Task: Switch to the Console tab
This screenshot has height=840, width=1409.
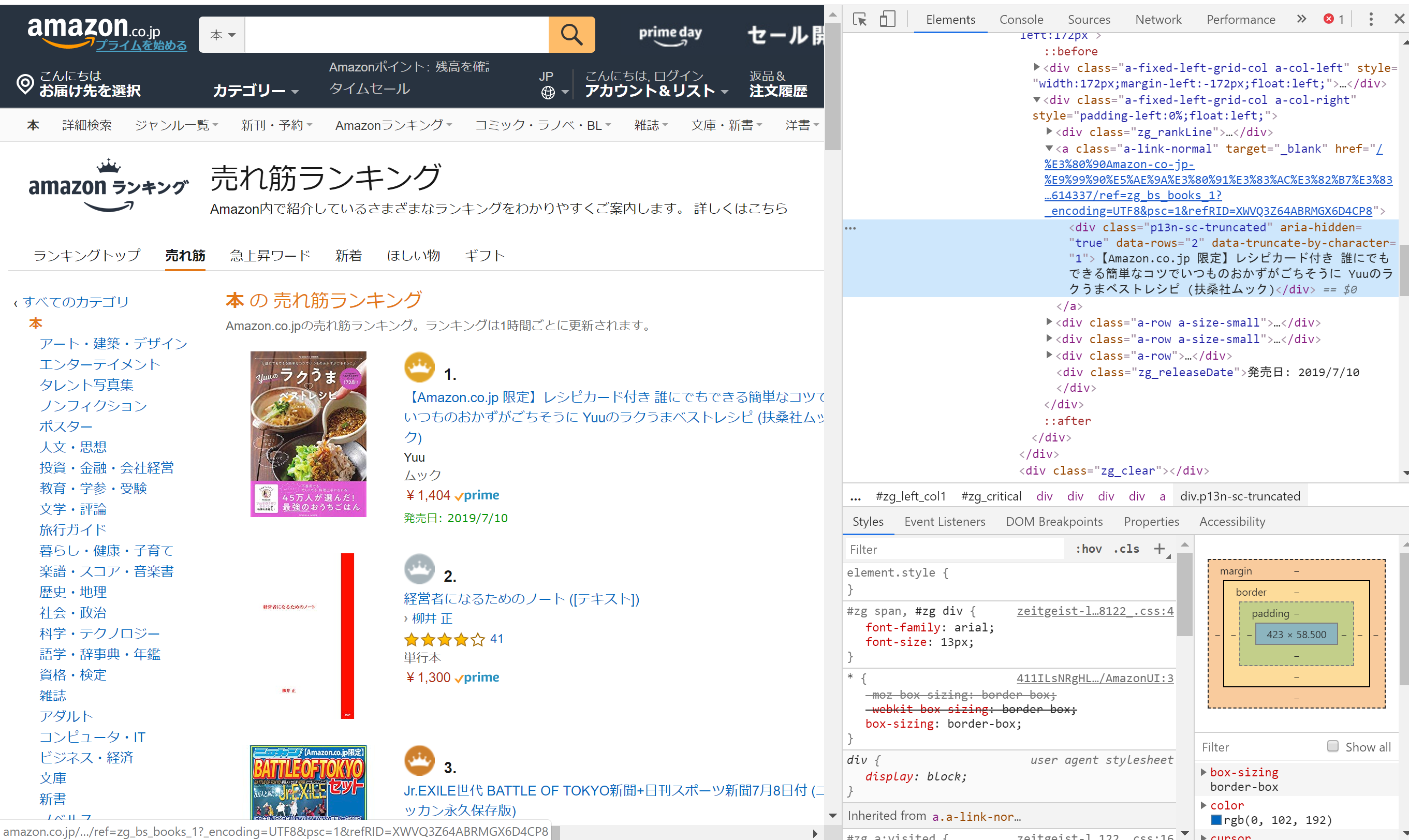Action: tap(1021, 19)
